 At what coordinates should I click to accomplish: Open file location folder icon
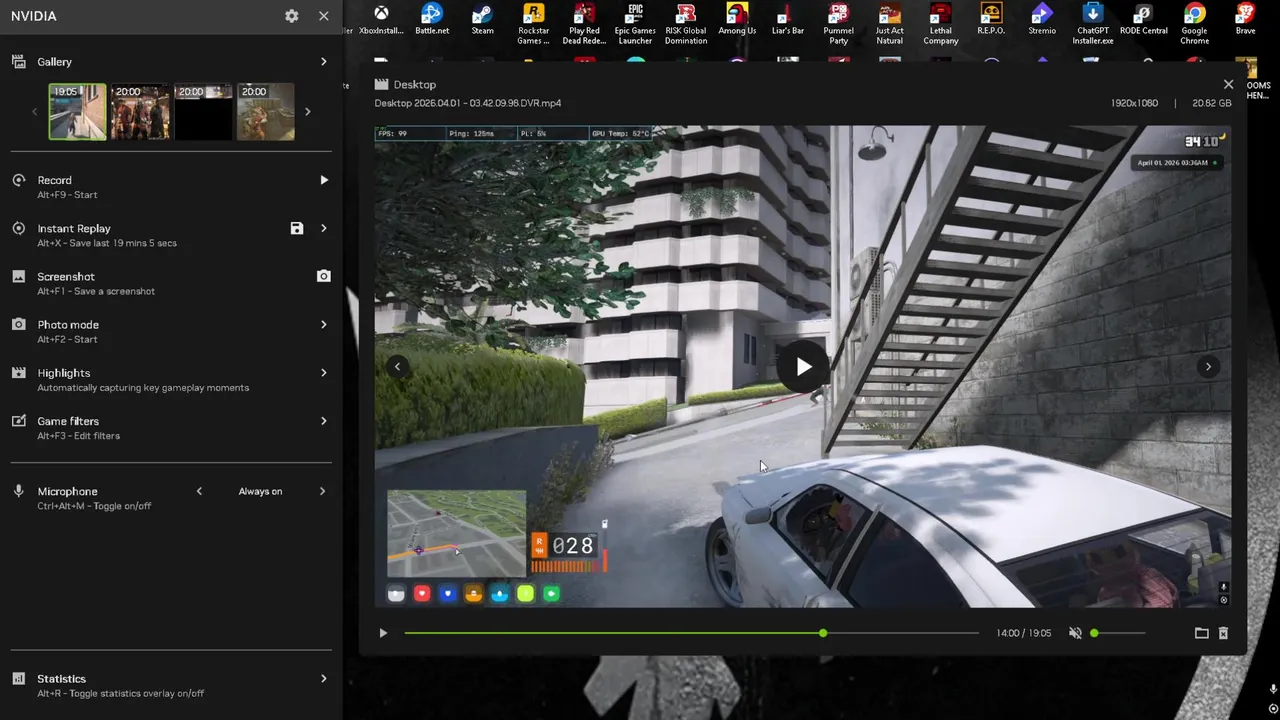(x=1202, y=633)
